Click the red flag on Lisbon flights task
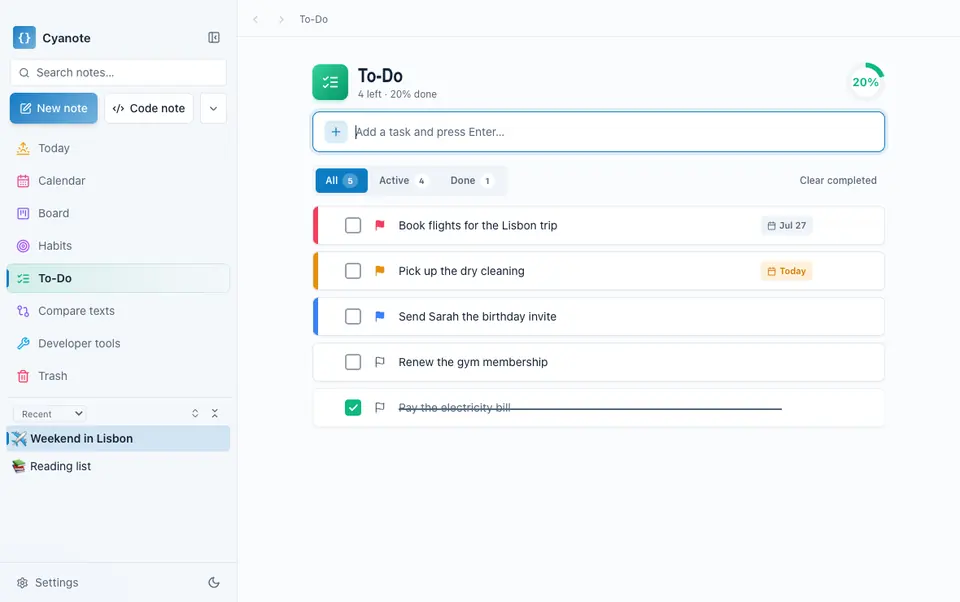960x602 pixels. [x=380, y=225]
